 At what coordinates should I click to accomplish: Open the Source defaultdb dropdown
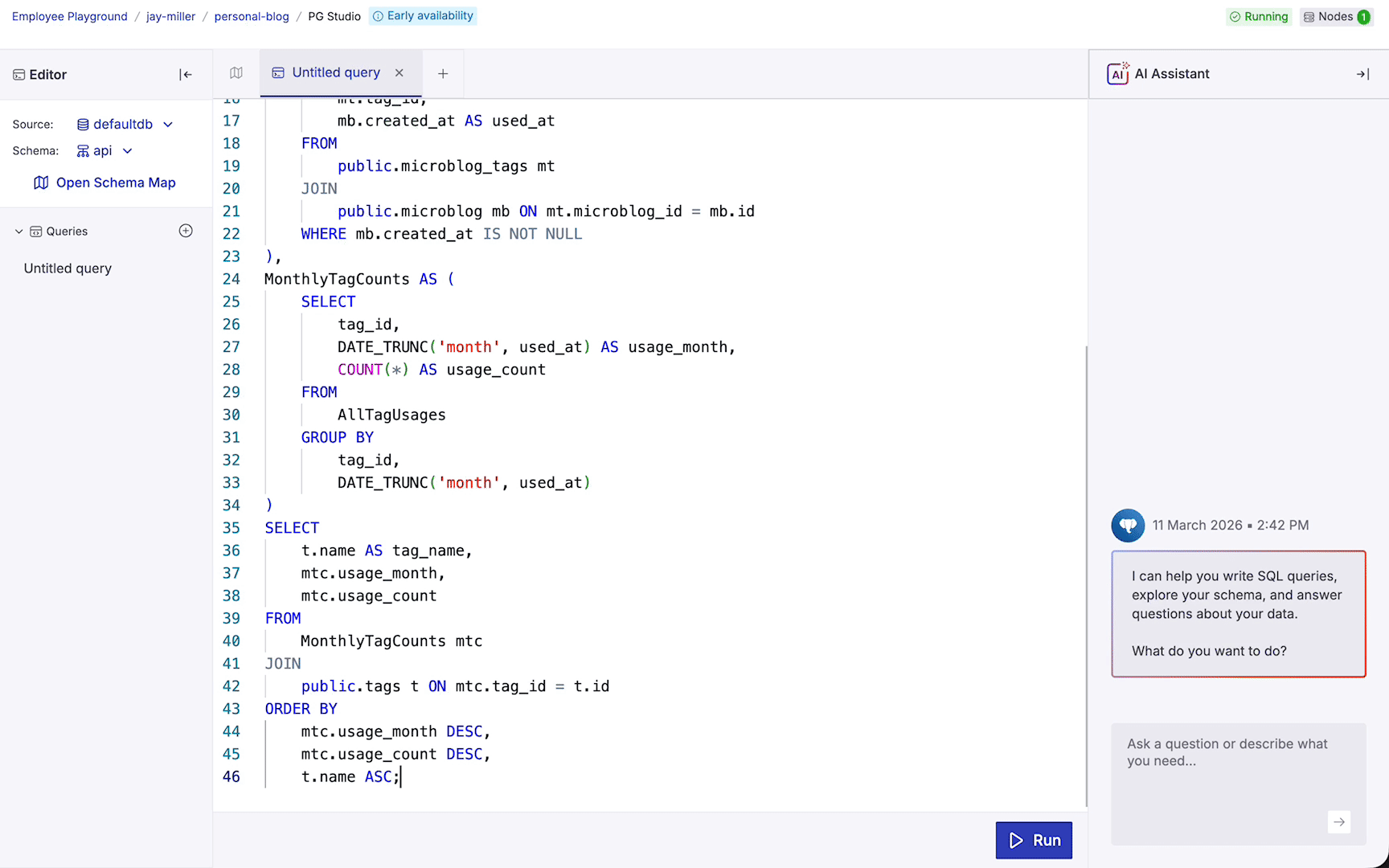coord(125,125)
